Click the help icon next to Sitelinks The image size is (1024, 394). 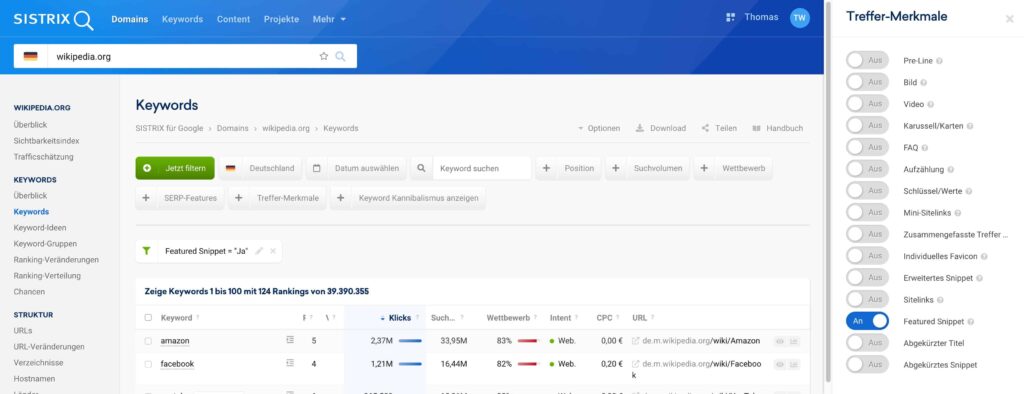tap(939, 300)
